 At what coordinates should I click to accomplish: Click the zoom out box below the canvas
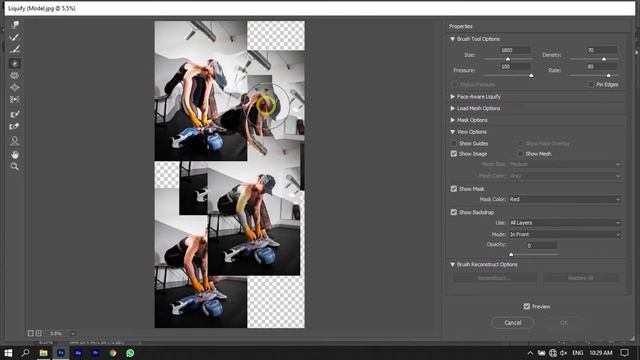point(31,333)
